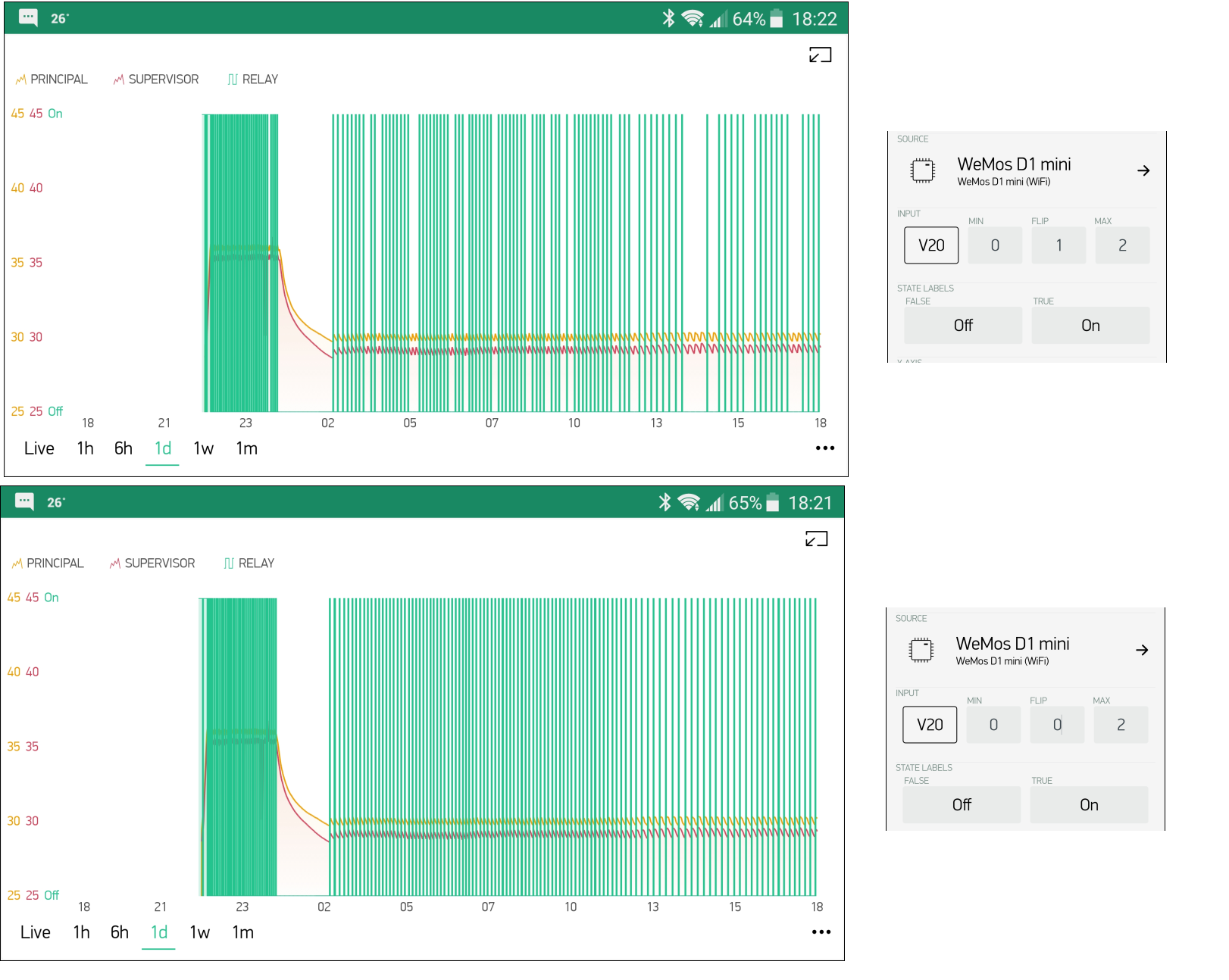Viewport: 1229px width, 980px height.
Task: Toggle visibility of the RELAY trace
Action: tap(253, 78)
